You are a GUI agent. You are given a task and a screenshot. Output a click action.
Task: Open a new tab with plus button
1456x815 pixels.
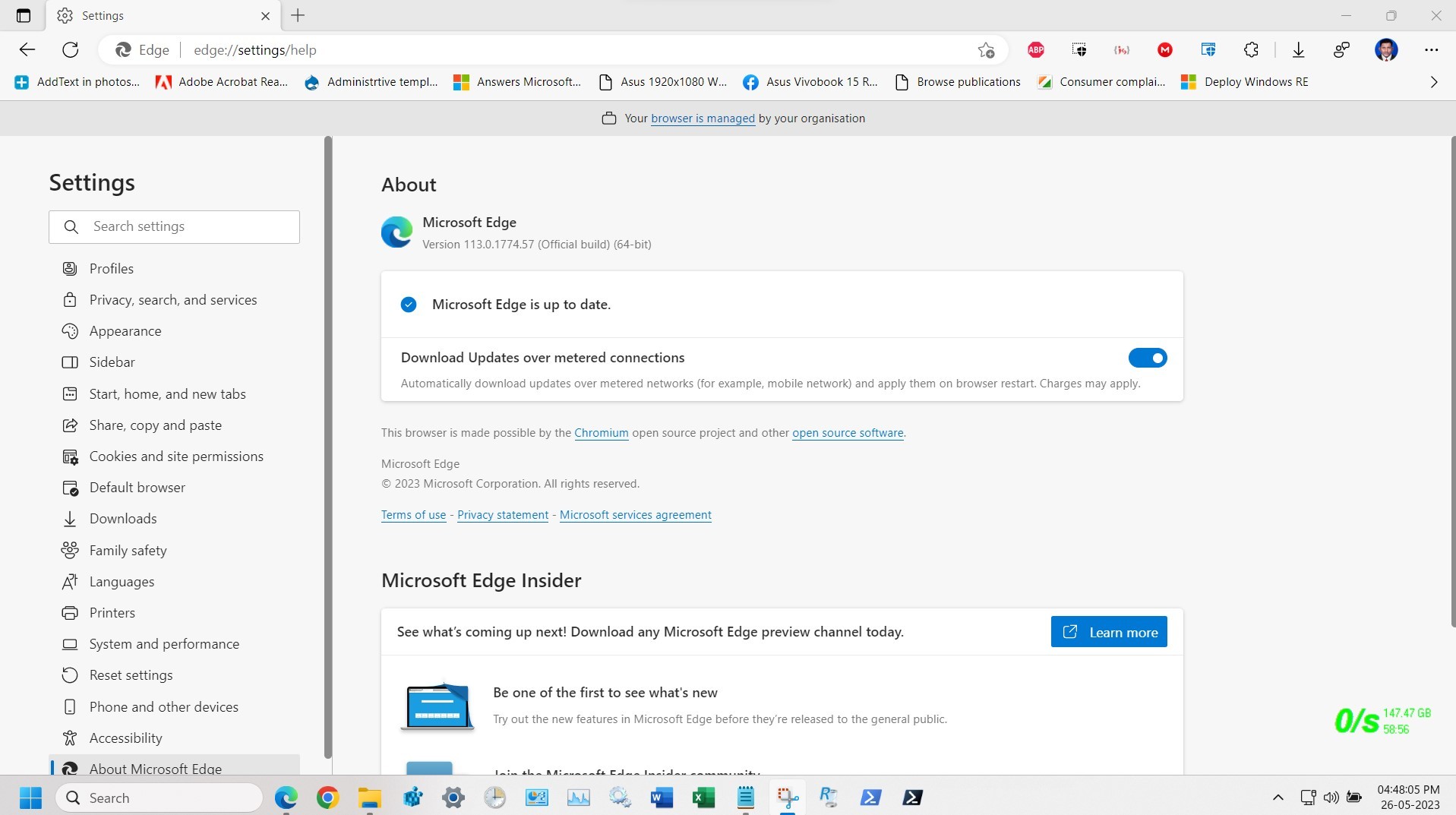click(x=298, y=15)
